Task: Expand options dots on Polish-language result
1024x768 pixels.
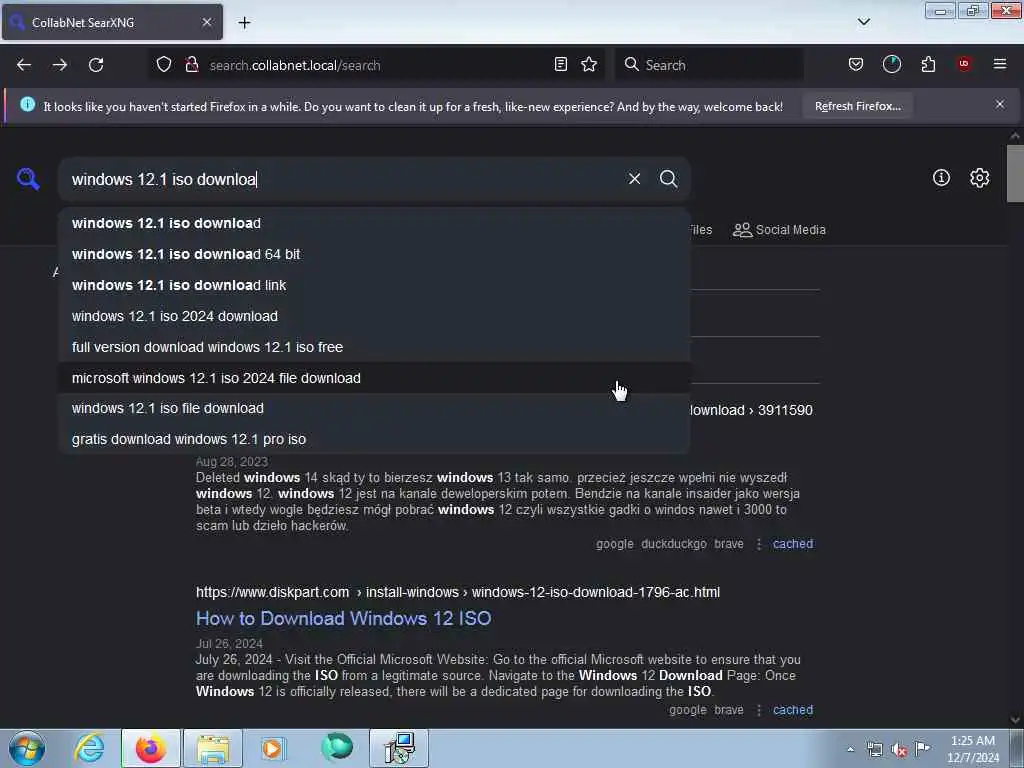Action: click(759, 544)
